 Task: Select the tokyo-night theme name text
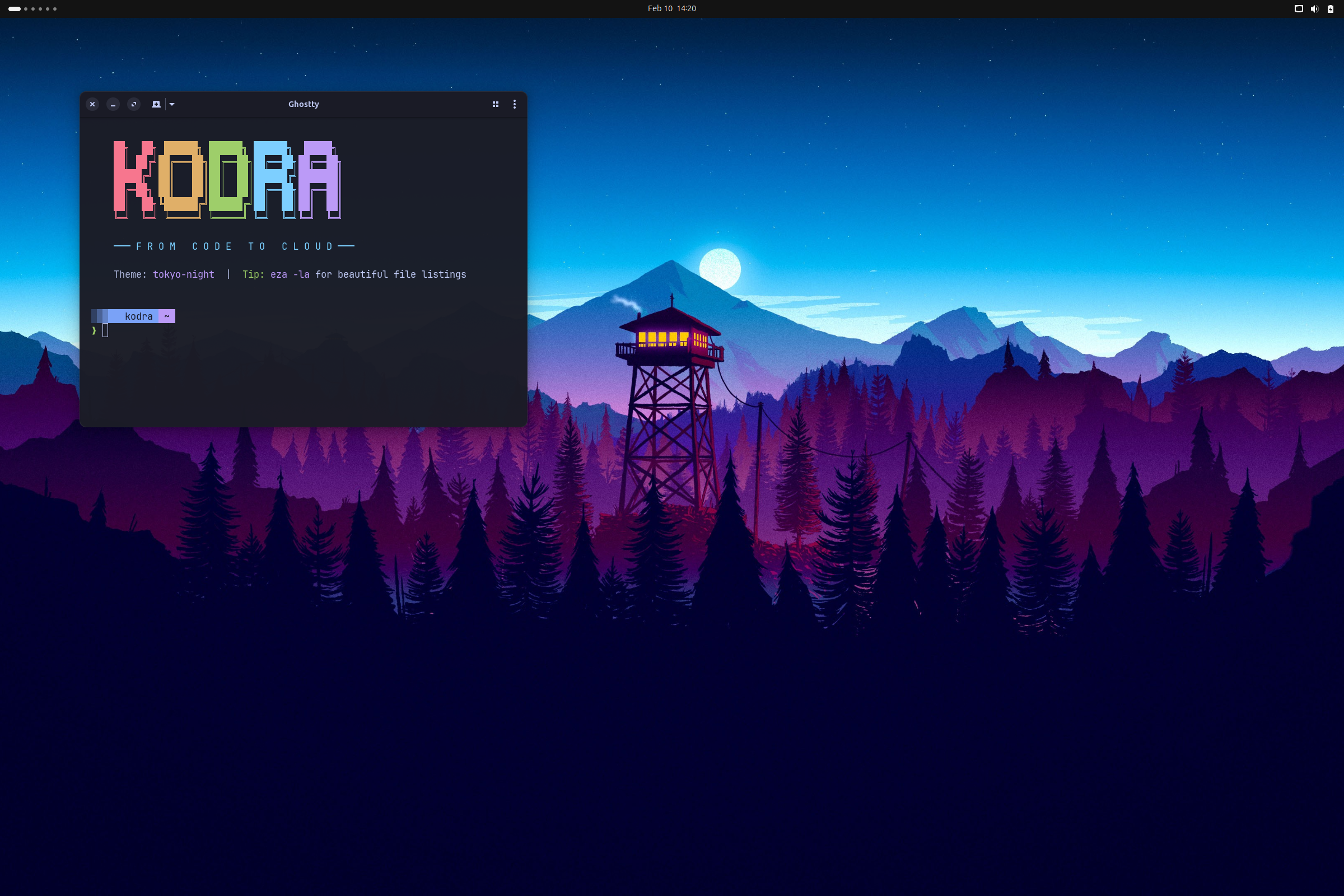(184, 274)
